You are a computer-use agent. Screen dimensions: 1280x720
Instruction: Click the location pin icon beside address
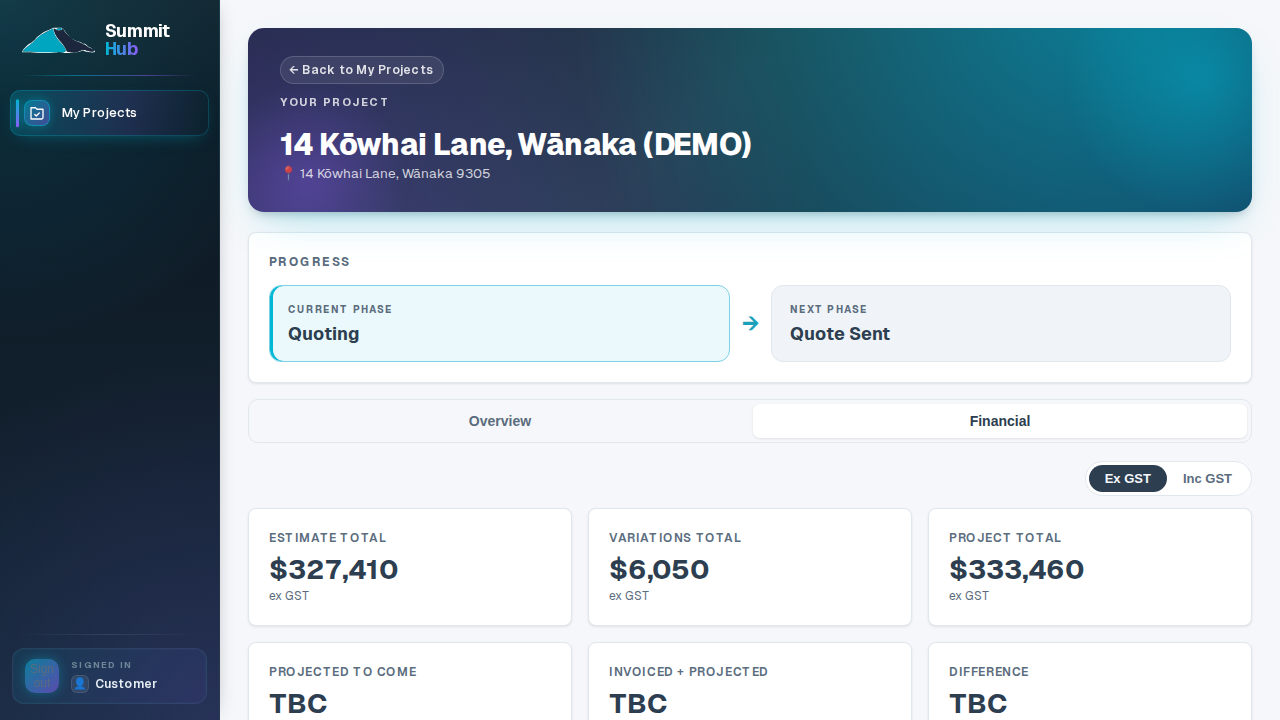(288, 173)
